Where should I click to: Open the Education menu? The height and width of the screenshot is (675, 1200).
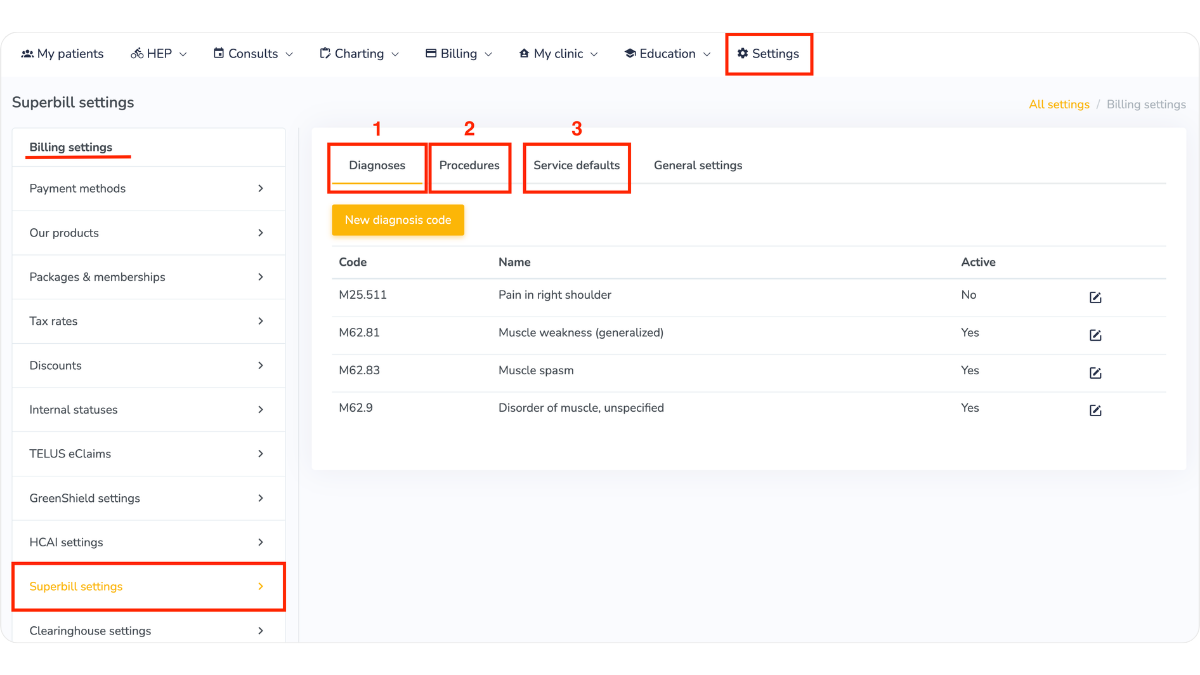(x=667, y=54)
